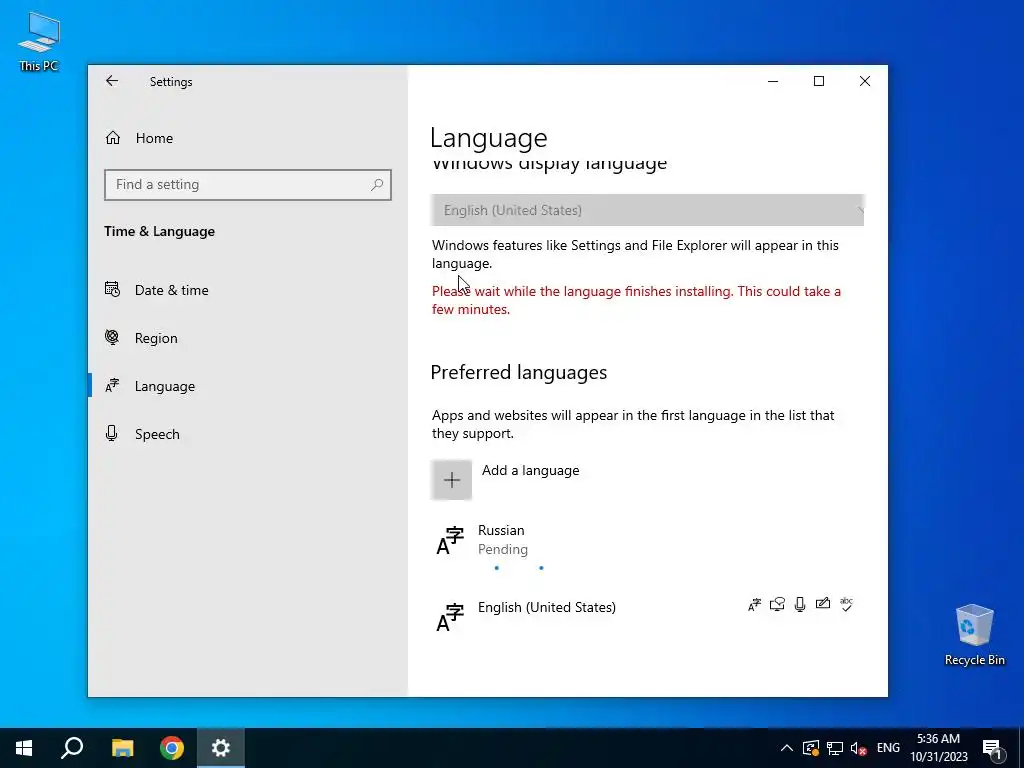The width and height of the screenshot is (1024, 768).
Task: Open the clock showing 5:36 AM
Action: [x=938, y=748]
